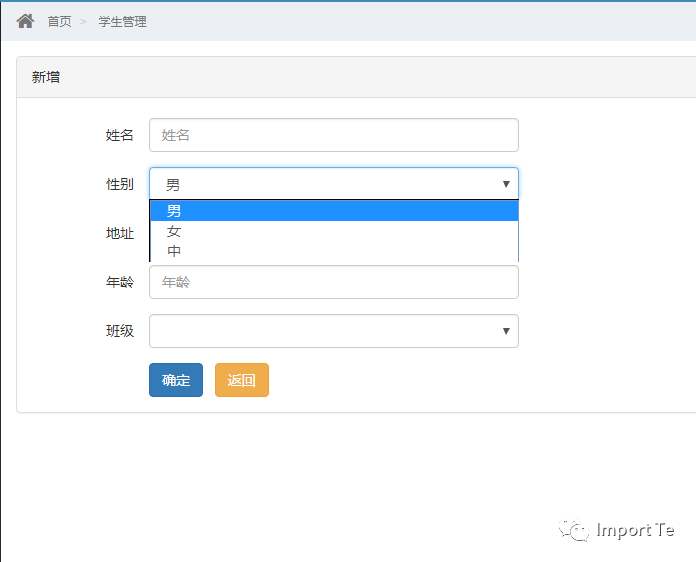Go to 学生管理 in the breadcrumb
The height and width of the screenshot is (562, 696).
pos(123,21)
